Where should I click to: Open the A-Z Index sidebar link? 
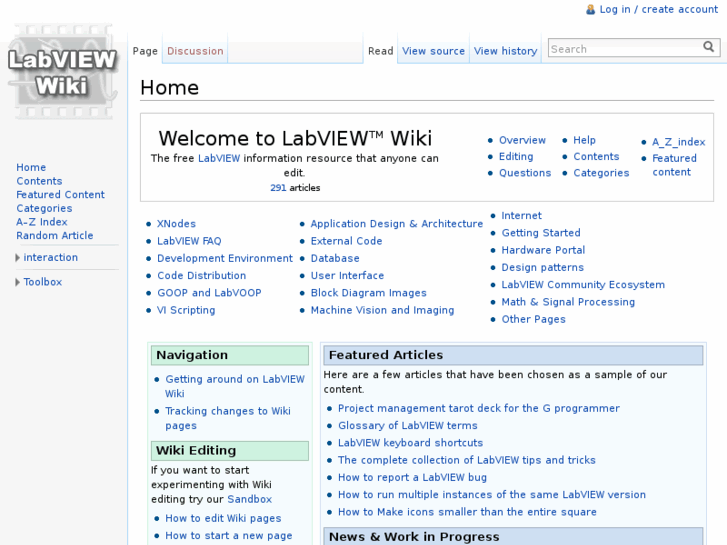[x=42, y=222]
